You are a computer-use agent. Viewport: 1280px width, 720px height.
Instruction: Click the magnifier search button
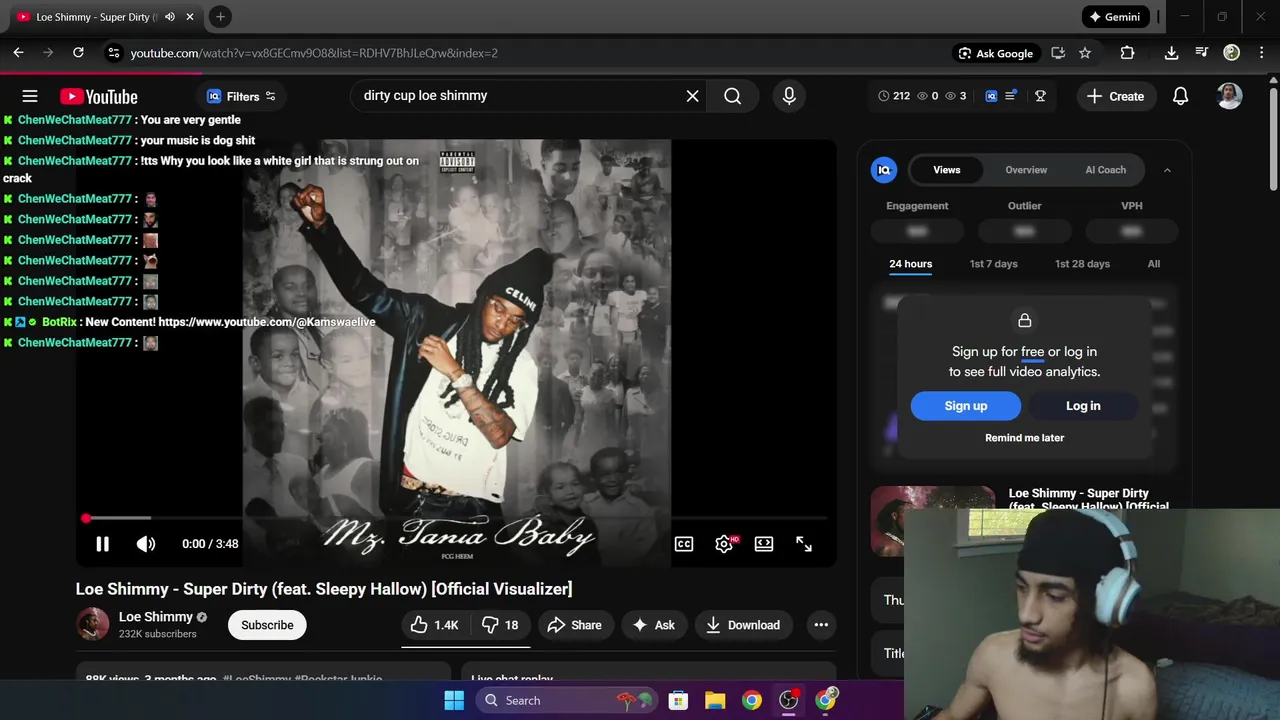point(733,96)
